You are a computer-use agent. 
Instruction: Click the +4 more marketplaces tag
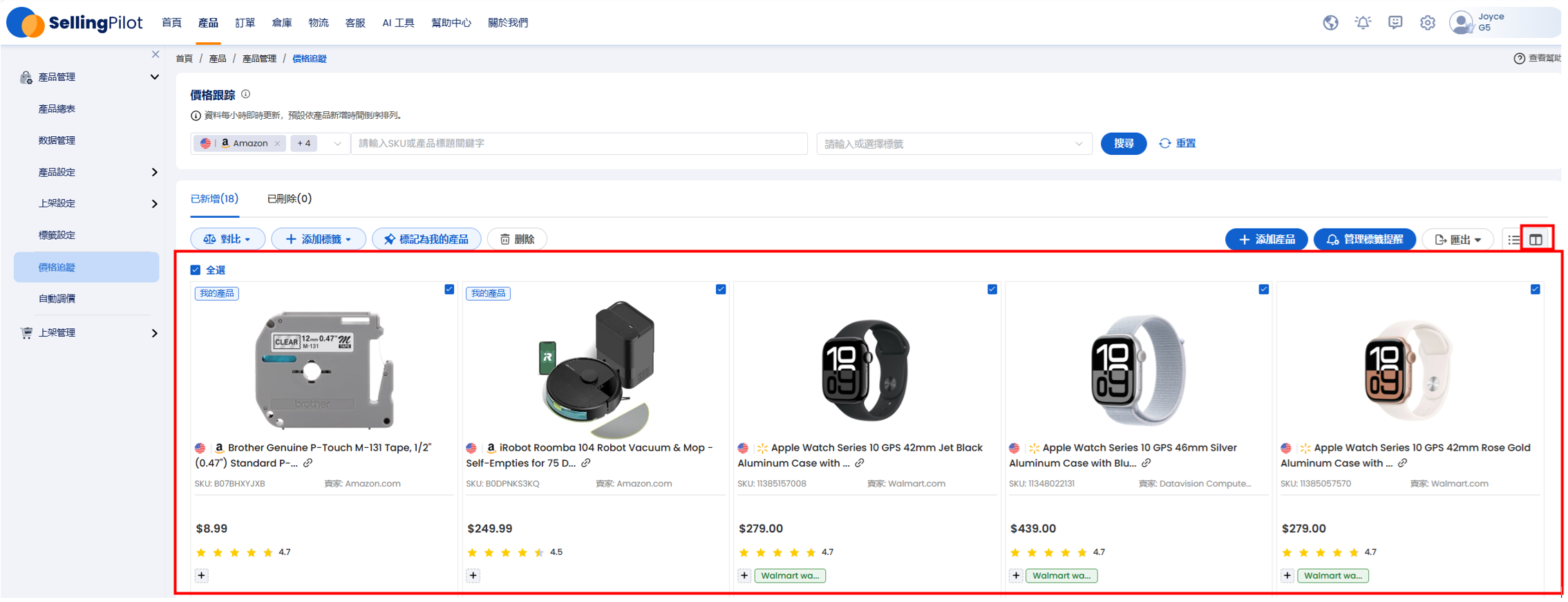(304, 143)
